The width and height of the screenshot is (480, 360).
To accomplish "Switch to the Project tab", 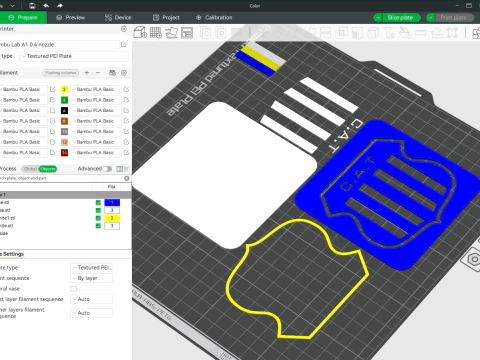I will (x=166, y=18).
